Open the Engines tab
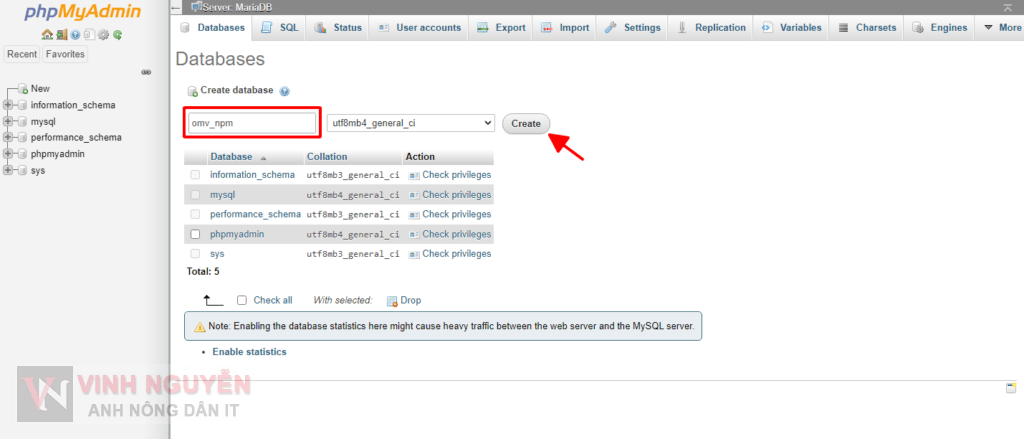This screenshot has height=439, width=1024. [940, 27]
